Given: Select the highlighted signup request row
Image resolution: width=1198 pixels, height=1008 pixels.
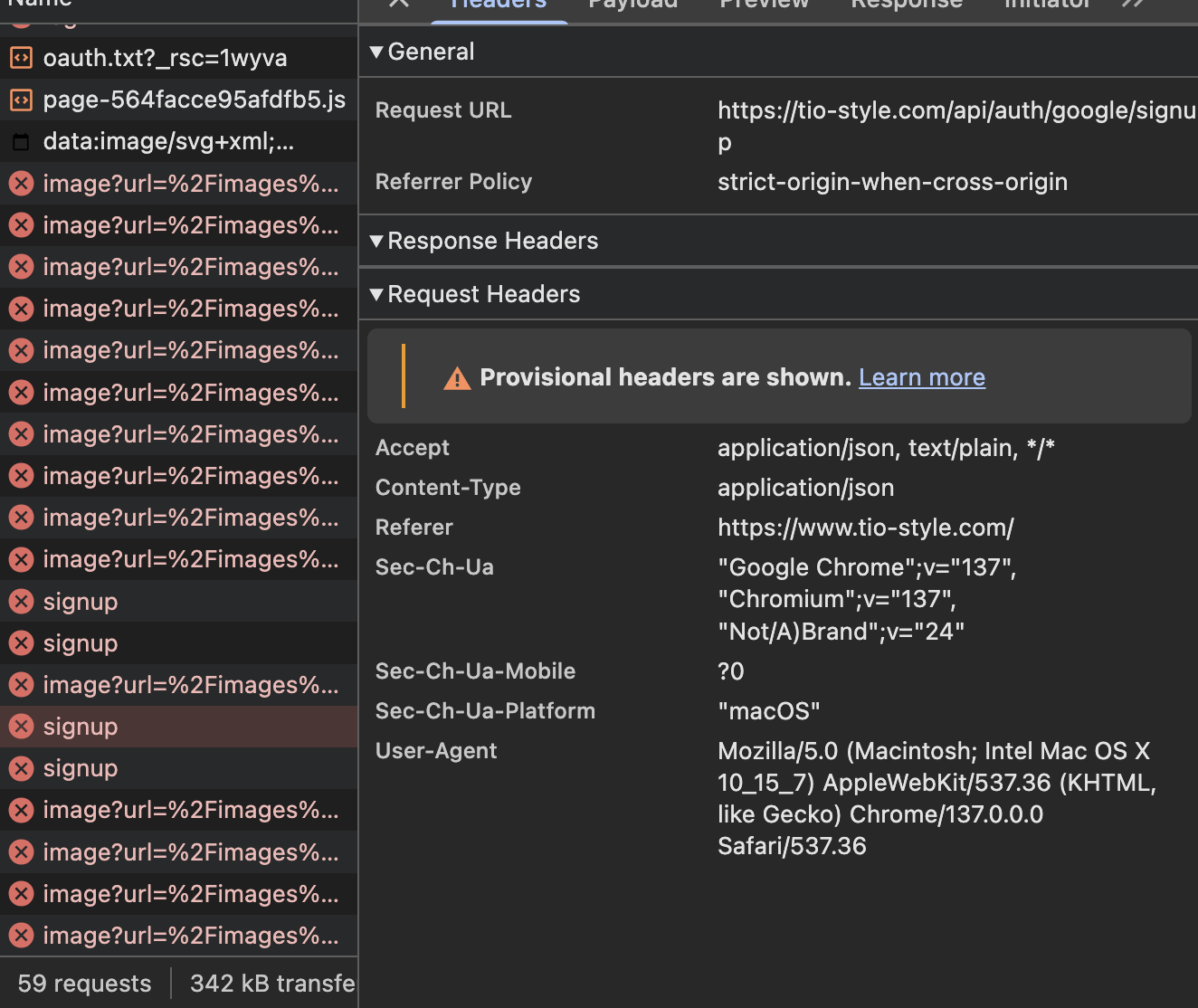Looking at the screenshot, I should tap(178, 727).
